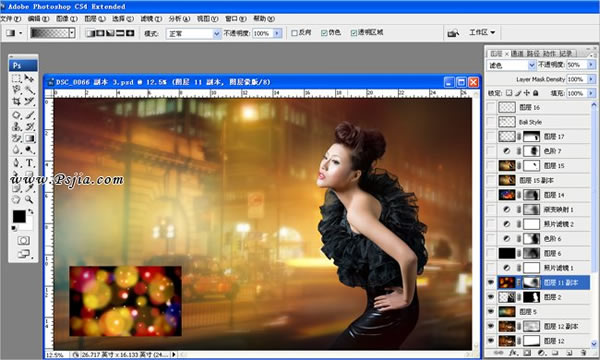Select the Pen tool

[x=16, y=163]
